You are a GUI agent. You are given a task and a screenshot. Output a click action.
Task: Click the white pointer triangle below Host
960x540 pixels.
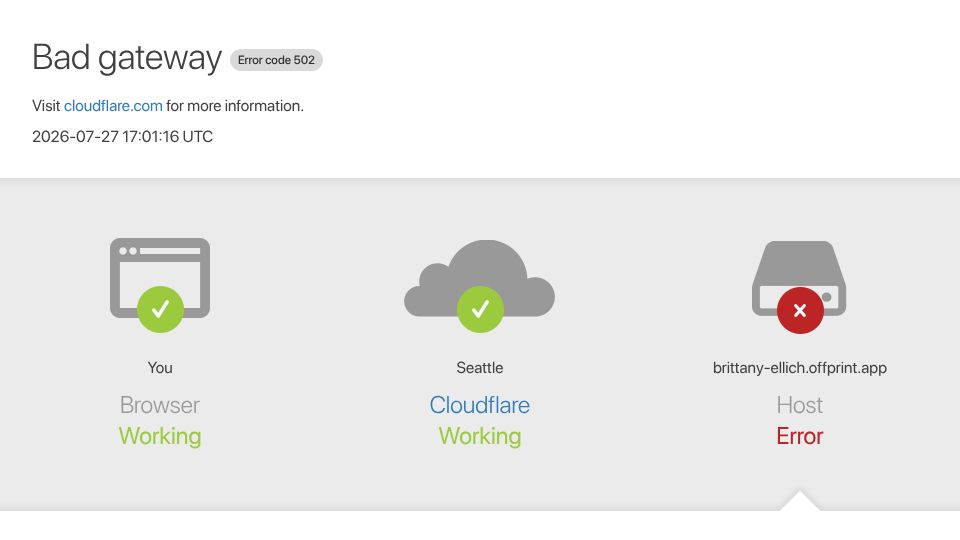point(799,500)
